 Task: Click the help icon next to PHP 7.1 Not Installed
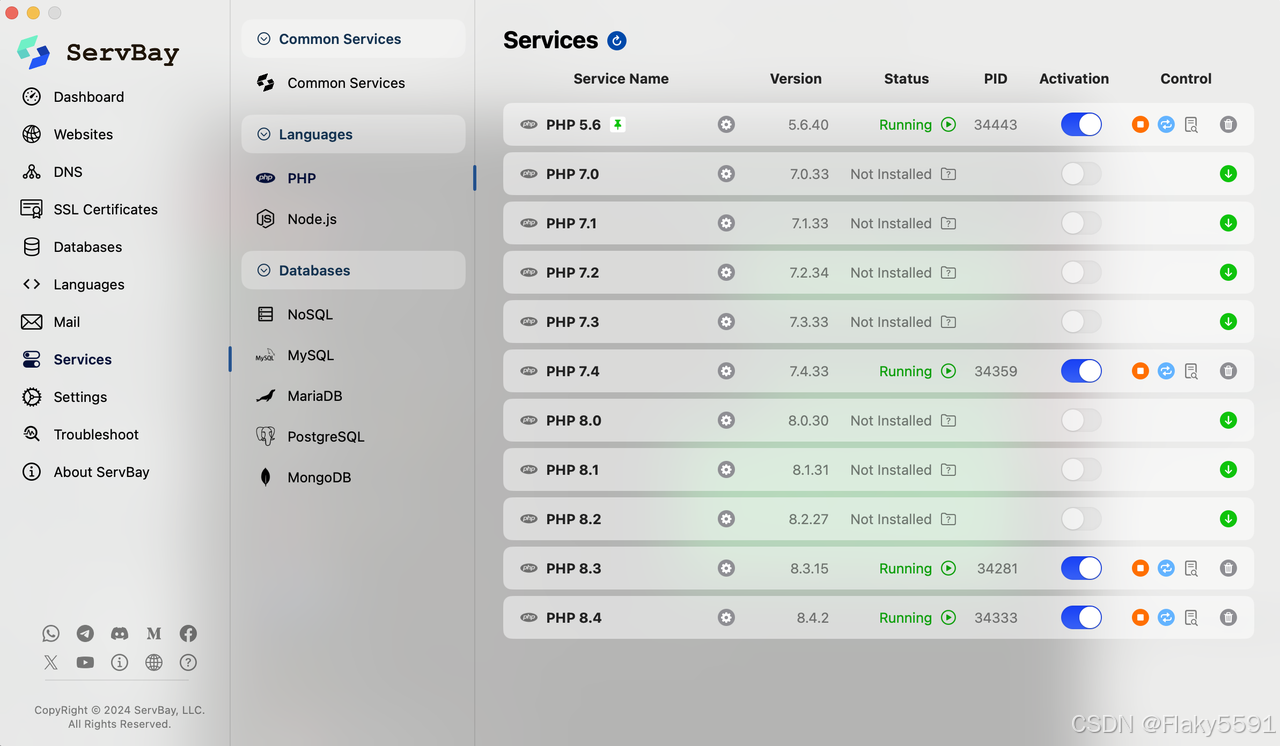(948, 224)
